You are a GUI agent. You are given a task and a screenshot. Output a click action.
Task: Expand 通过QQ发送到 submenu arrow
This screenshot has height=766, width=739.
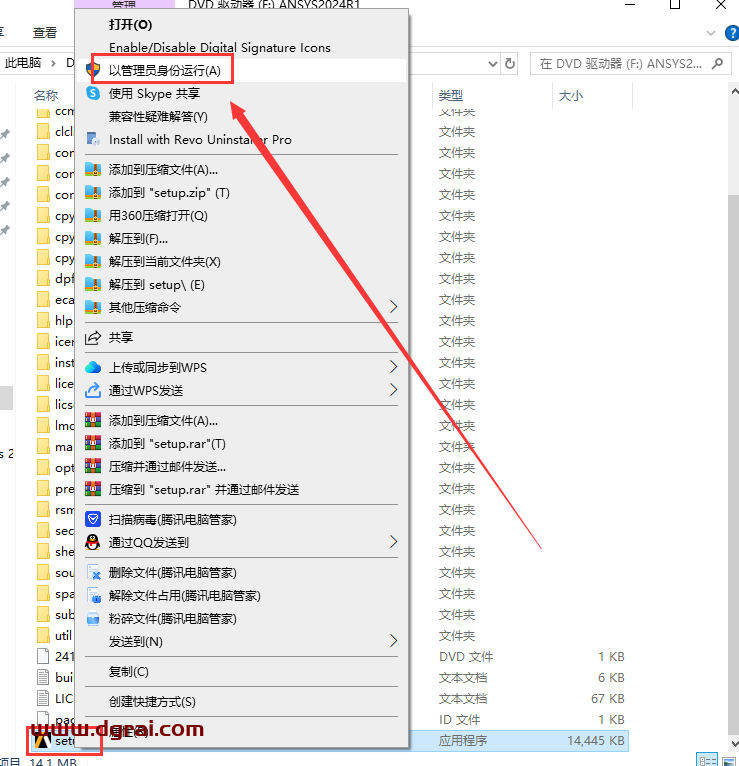[x=393, y=541]
